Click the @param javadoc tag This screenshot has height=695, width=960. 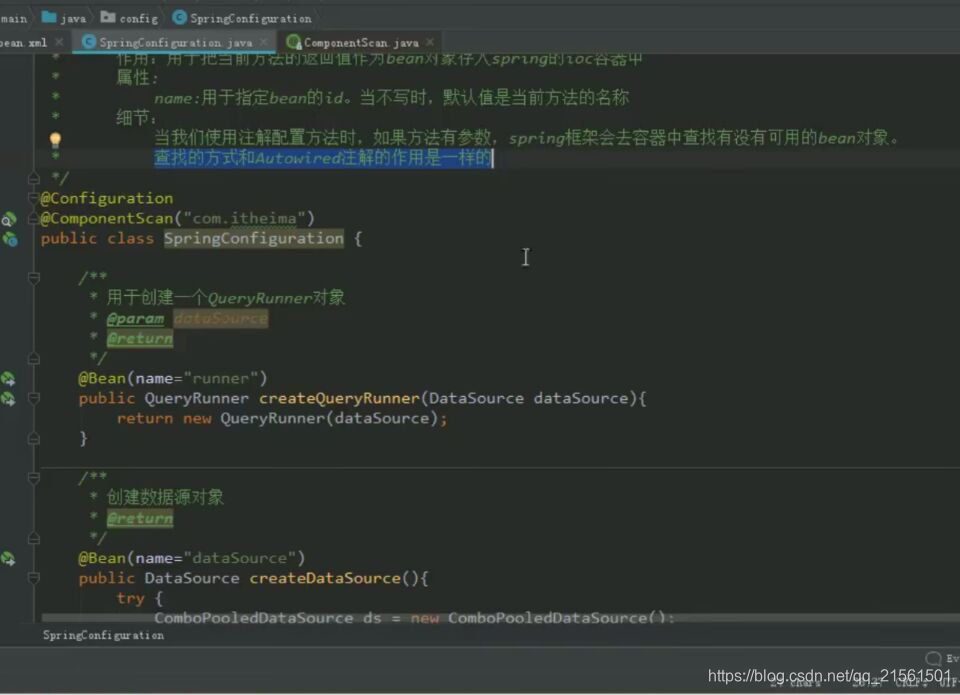[135, 319]
